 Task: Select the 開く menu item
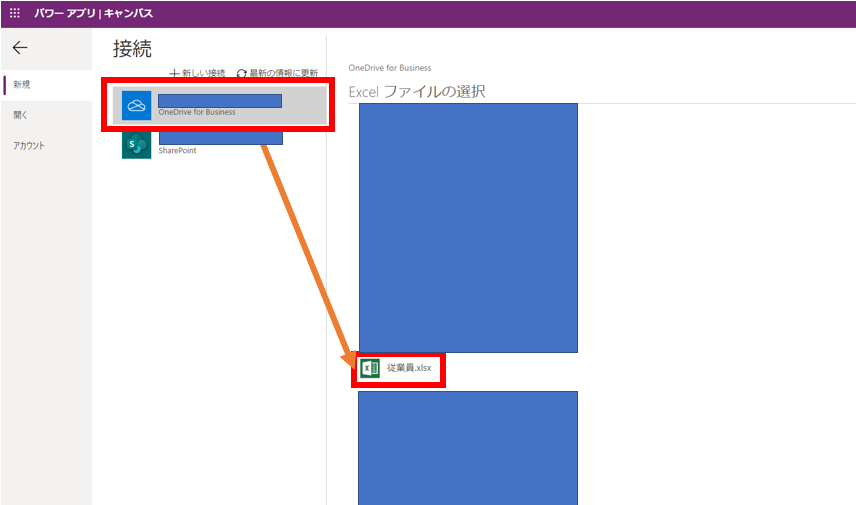(x=46, y=115)
